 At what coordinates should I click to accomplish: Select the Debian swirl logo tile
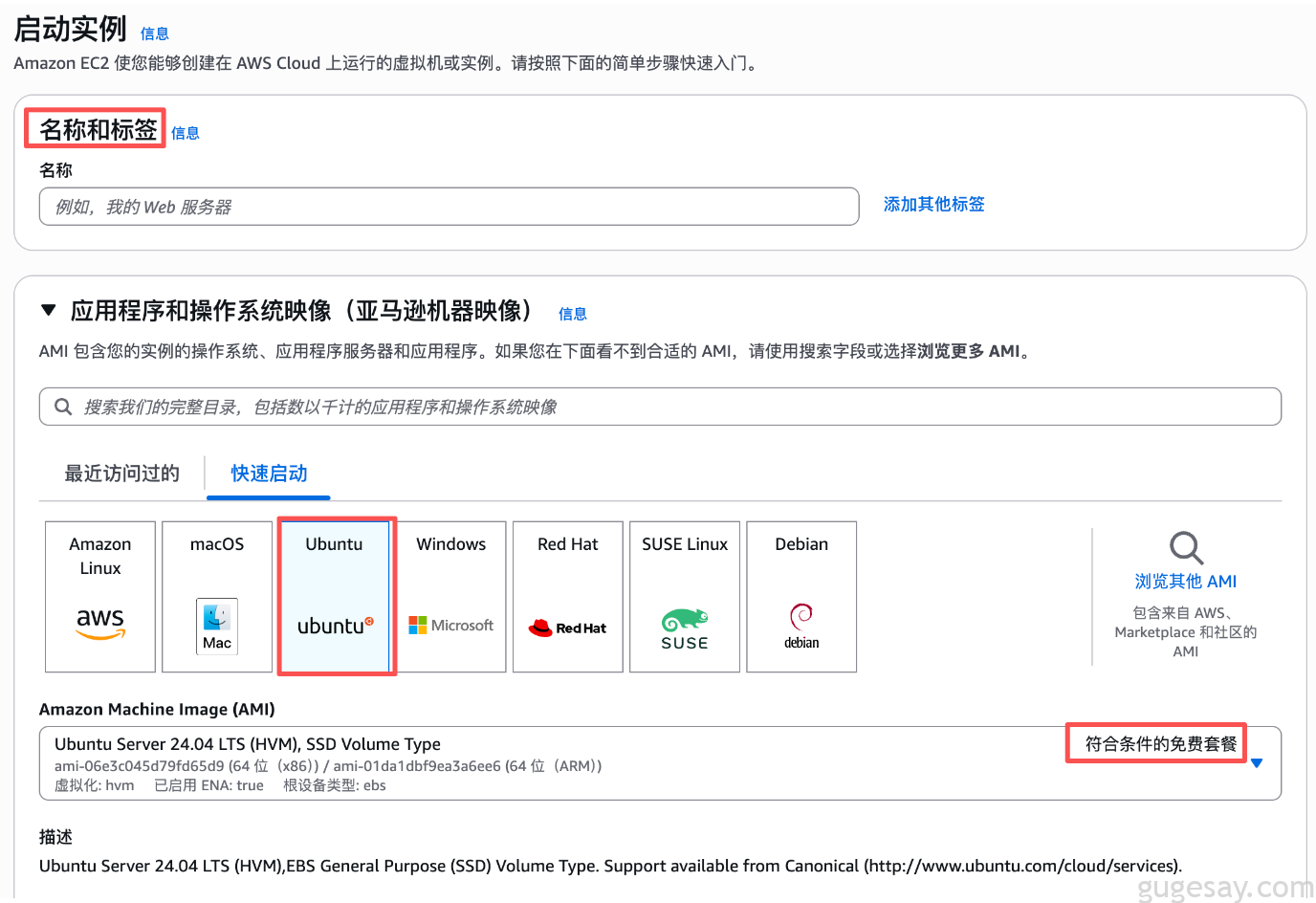point(801,597)
